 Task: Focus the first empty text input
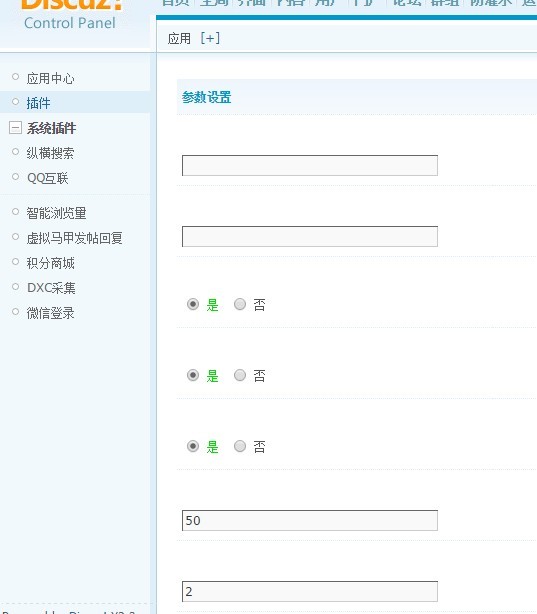pos(310,166)
